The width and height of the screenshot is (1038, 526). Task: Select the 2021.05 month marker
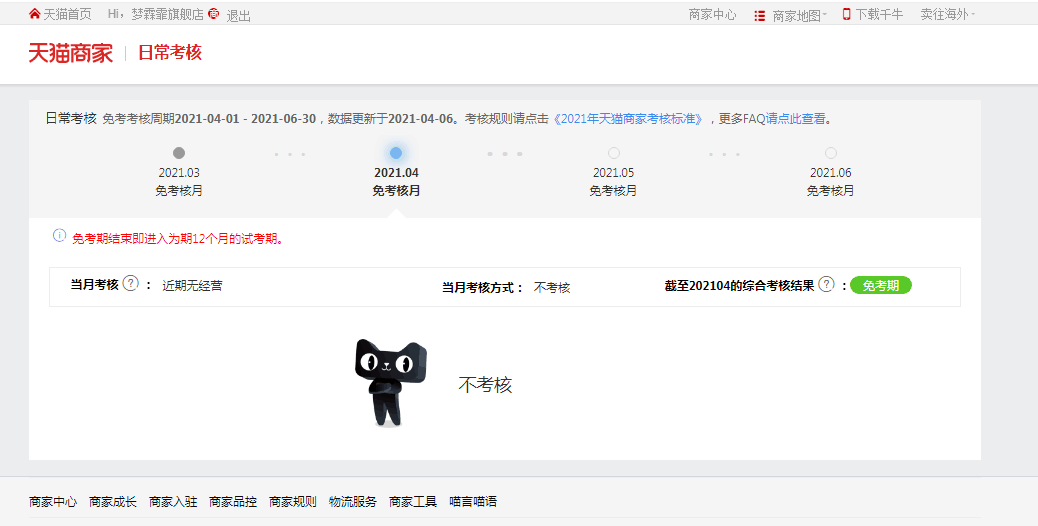click(613, 153)
